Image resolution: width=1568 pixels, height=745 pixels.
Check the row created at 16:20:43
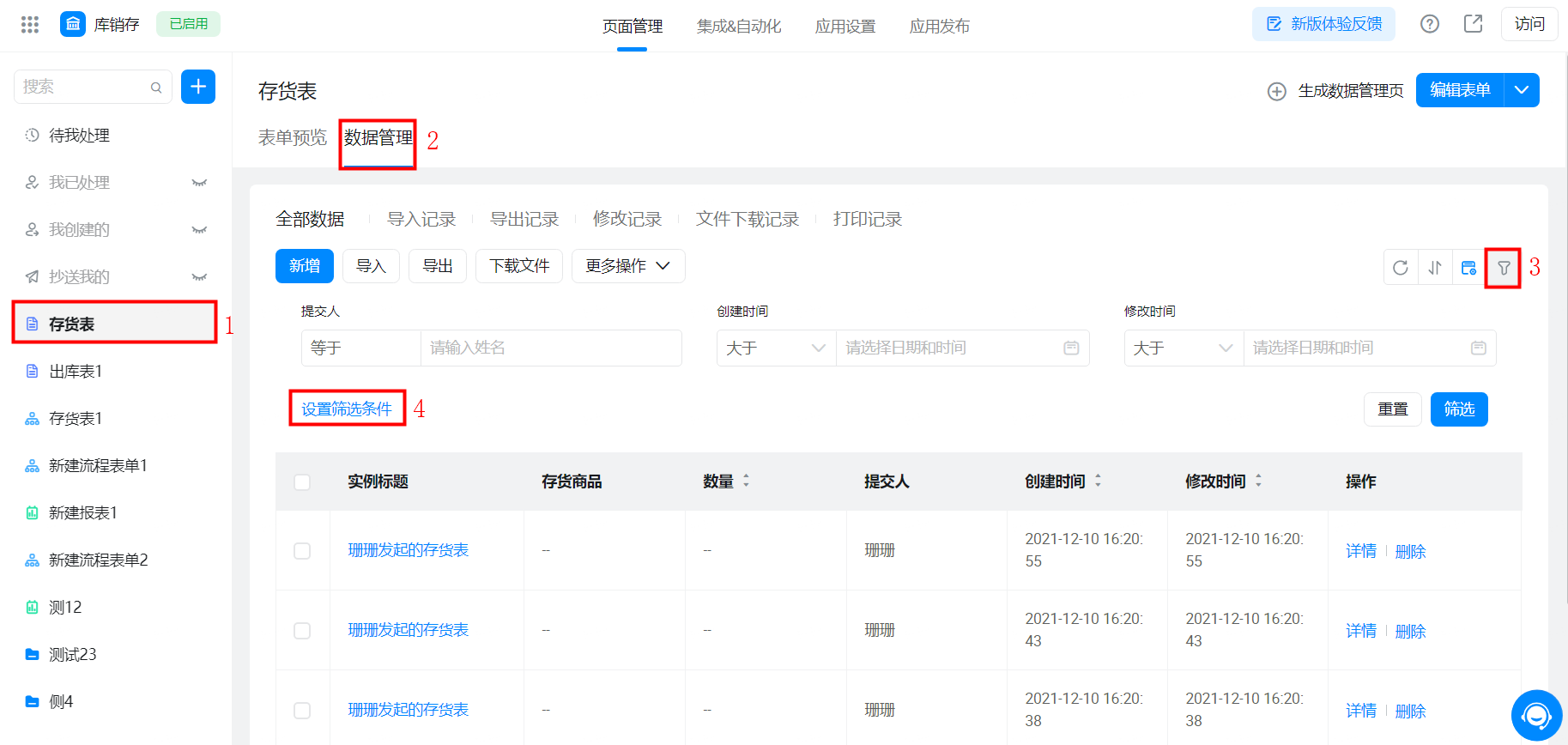coord(302,631)
